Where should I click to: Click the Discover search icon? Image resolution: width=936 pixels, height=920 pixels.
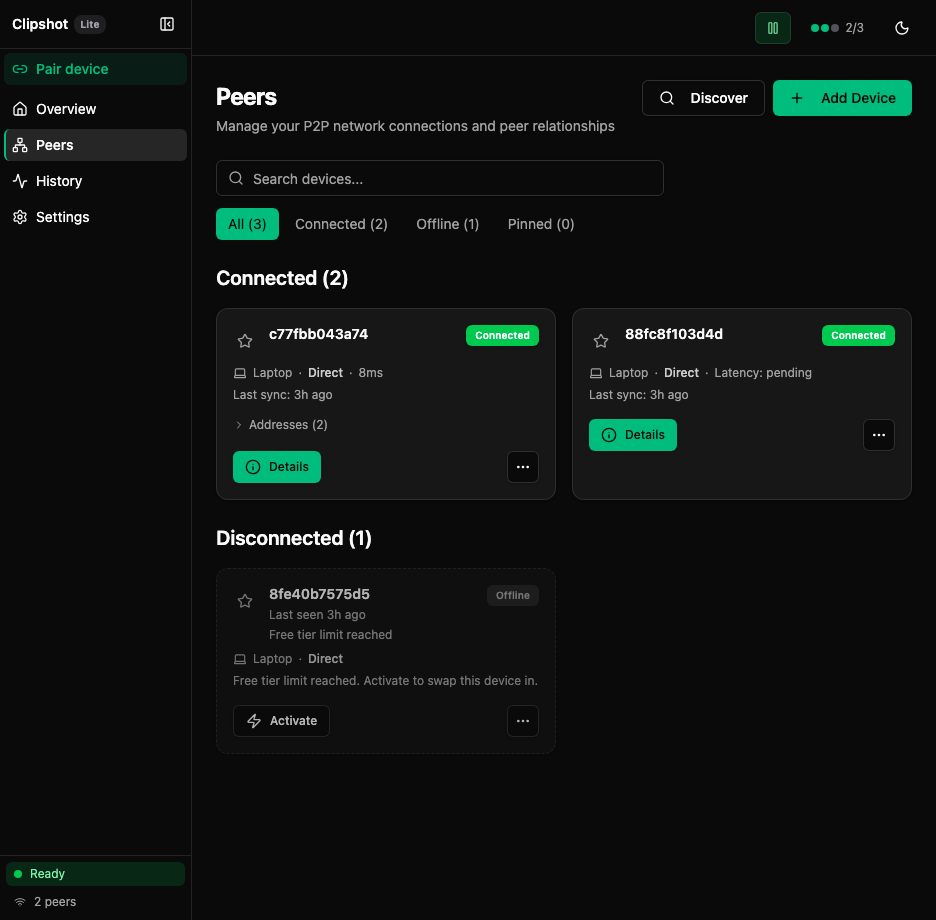click(666, 98)
